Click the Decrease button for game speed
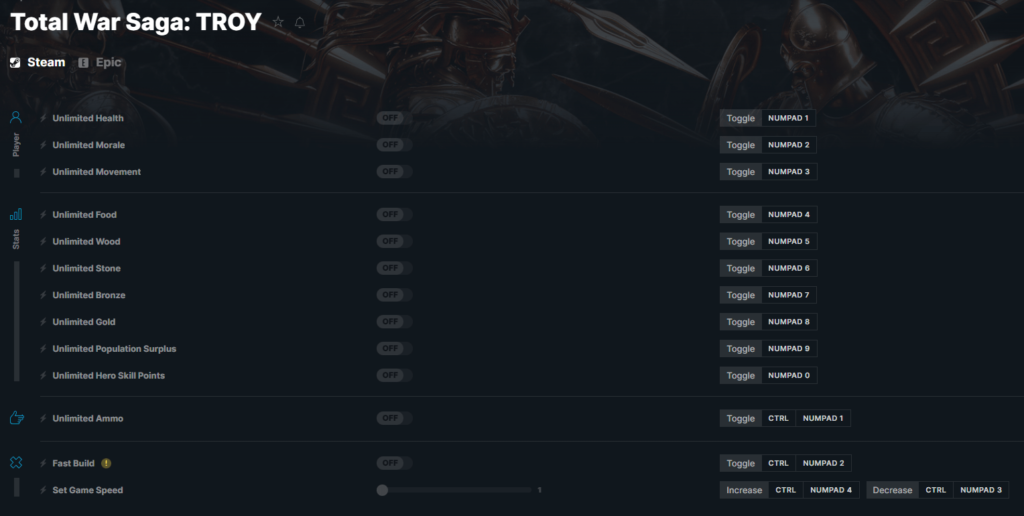This screenshot has width=1024, height=516. pos(892,490)
